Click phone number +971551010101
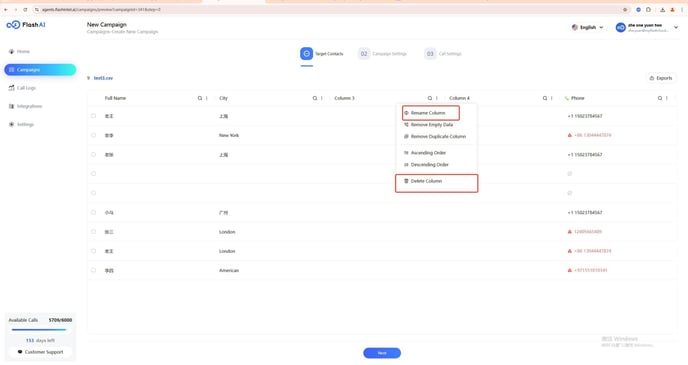688x365 pixels. [591, 270]
